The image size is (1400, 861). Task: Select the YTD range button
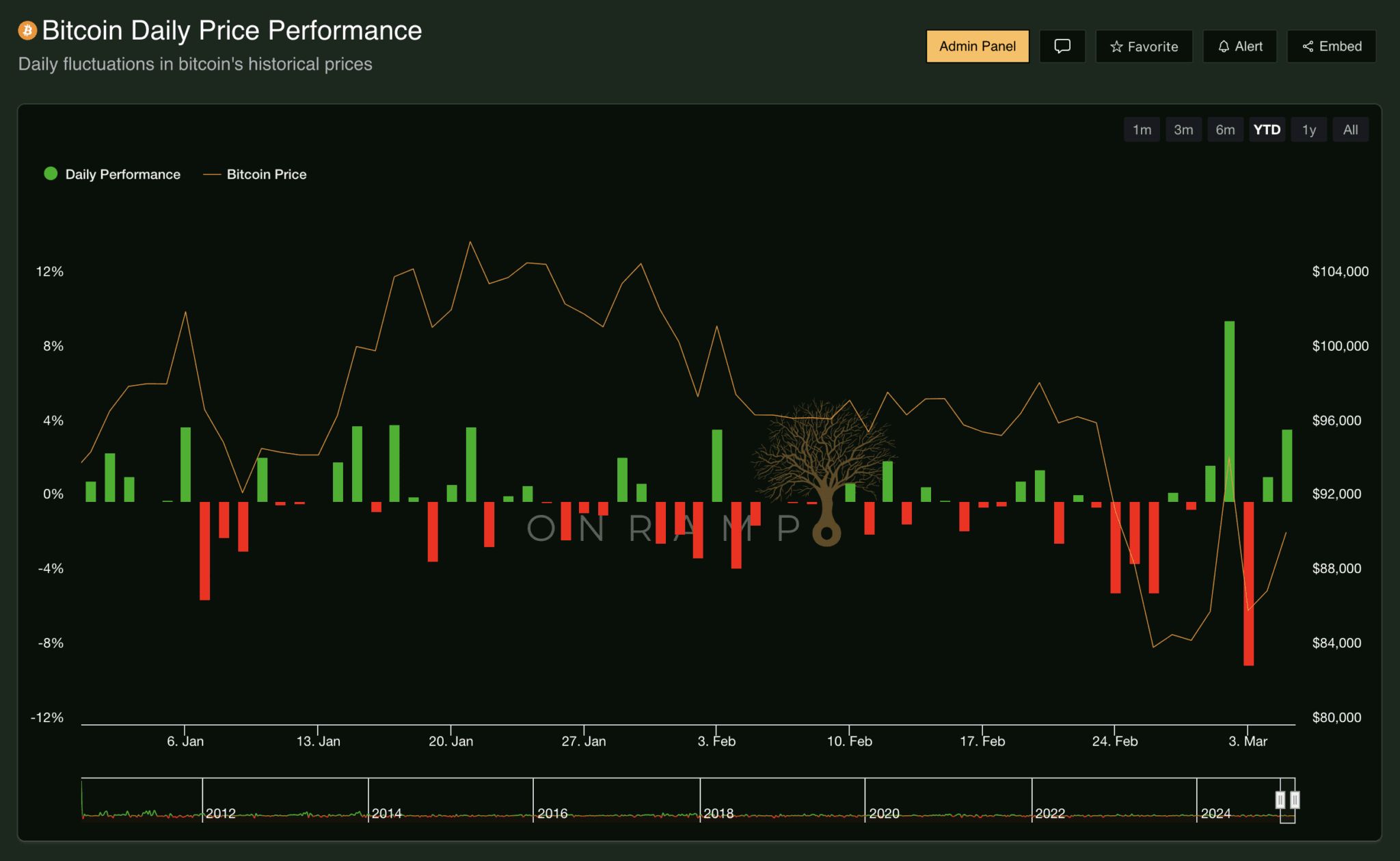coord(1267,130)
